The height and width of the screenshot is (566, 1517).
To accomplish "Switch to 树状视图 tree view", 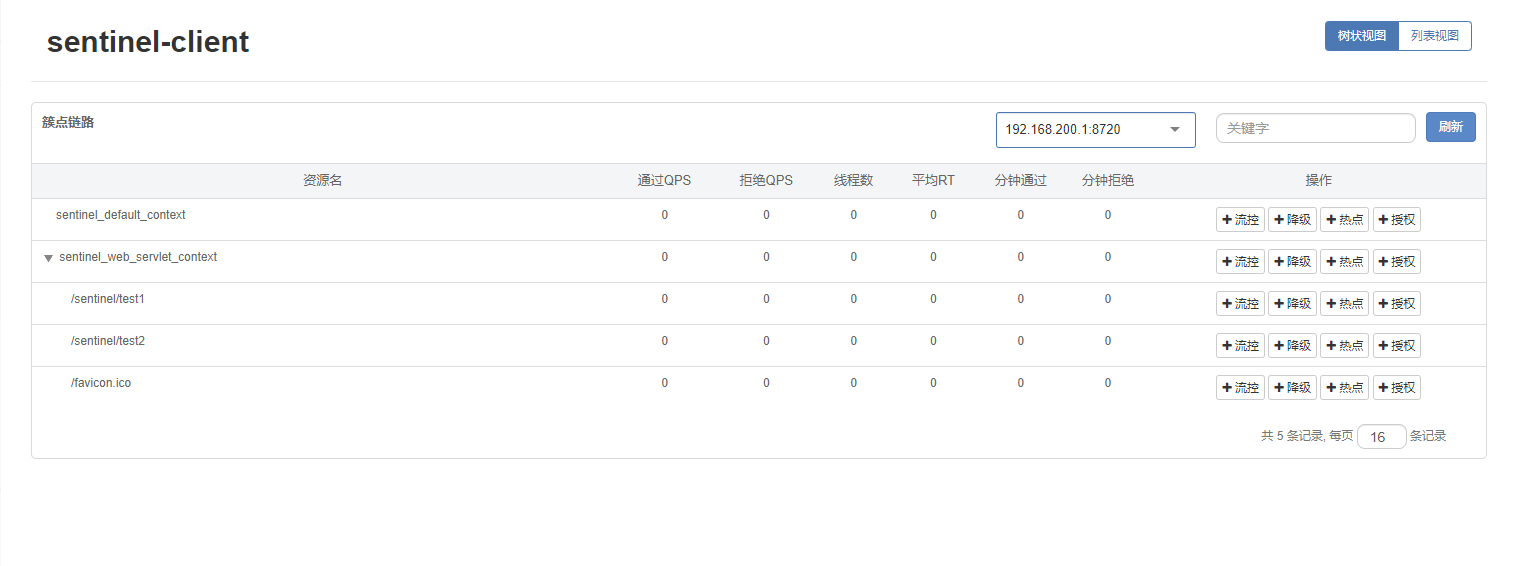I will point(1361,36).
